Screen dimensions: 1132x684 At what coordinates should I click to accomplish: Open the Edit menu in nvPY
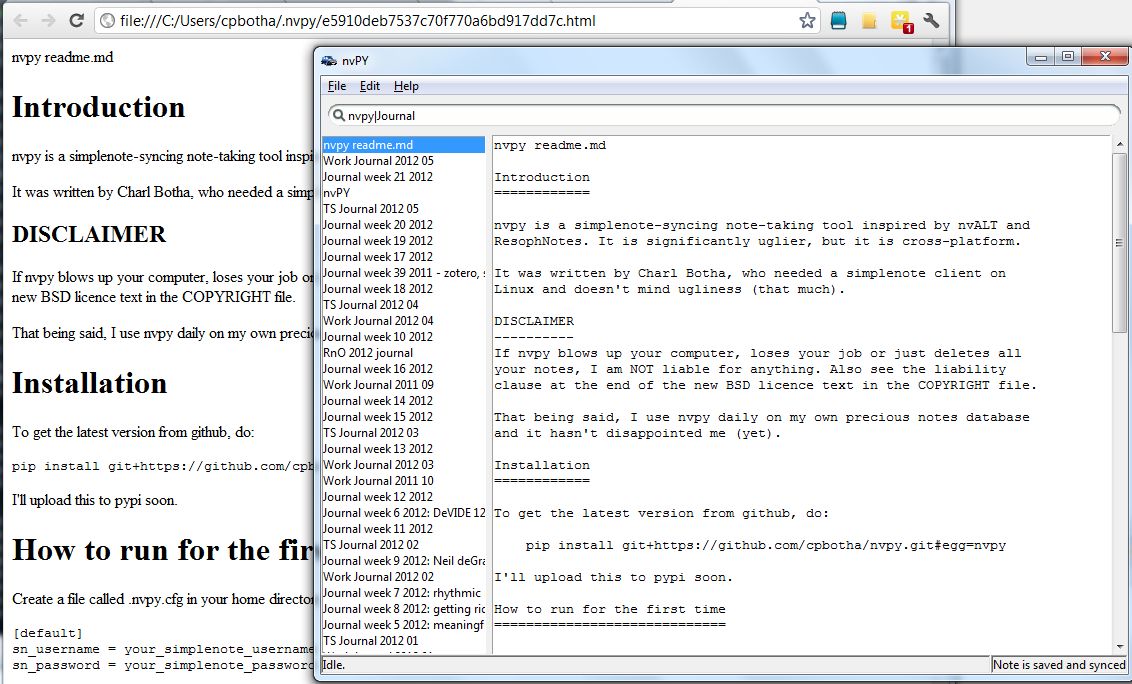pyautogui.click(x=369, y=86)
